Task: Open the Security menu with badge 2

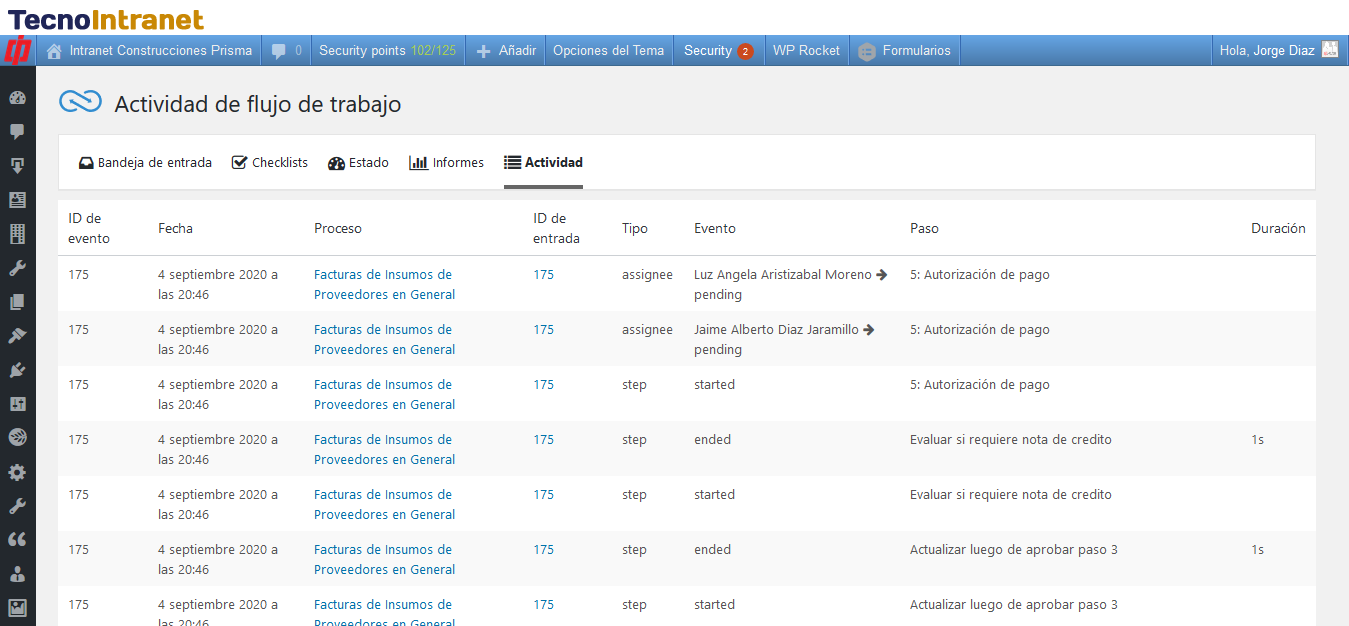Action: point(717,51)
